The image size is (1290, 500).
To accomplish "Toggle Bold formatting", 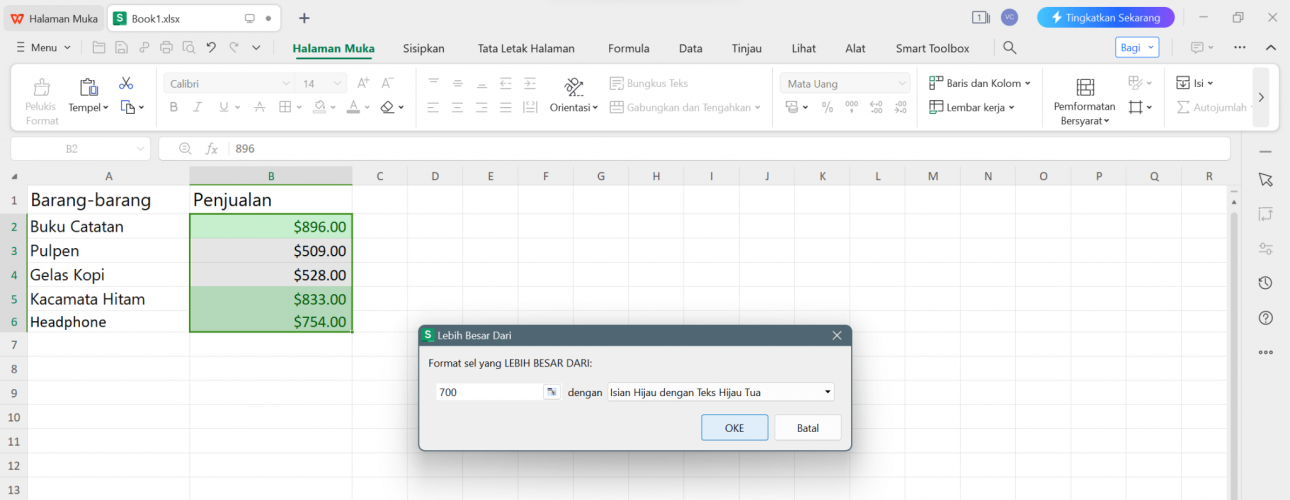I will coord(173,107).
